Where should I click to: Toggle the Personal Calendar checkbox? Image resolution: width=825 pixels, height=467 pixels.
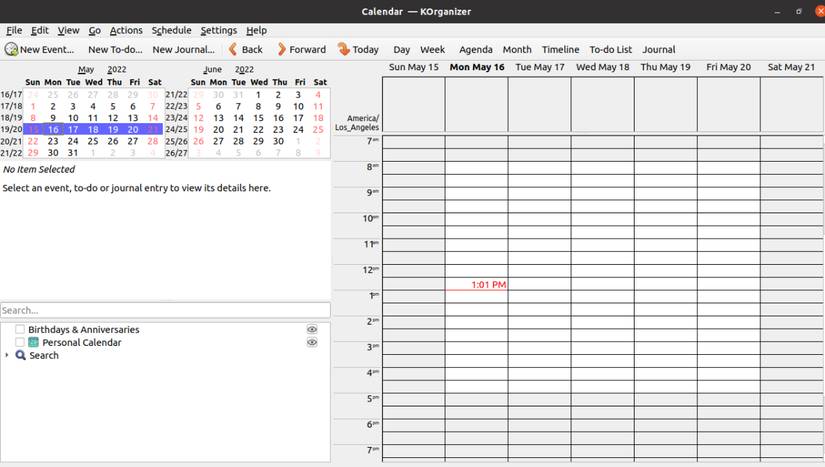(x=20, y=342)
